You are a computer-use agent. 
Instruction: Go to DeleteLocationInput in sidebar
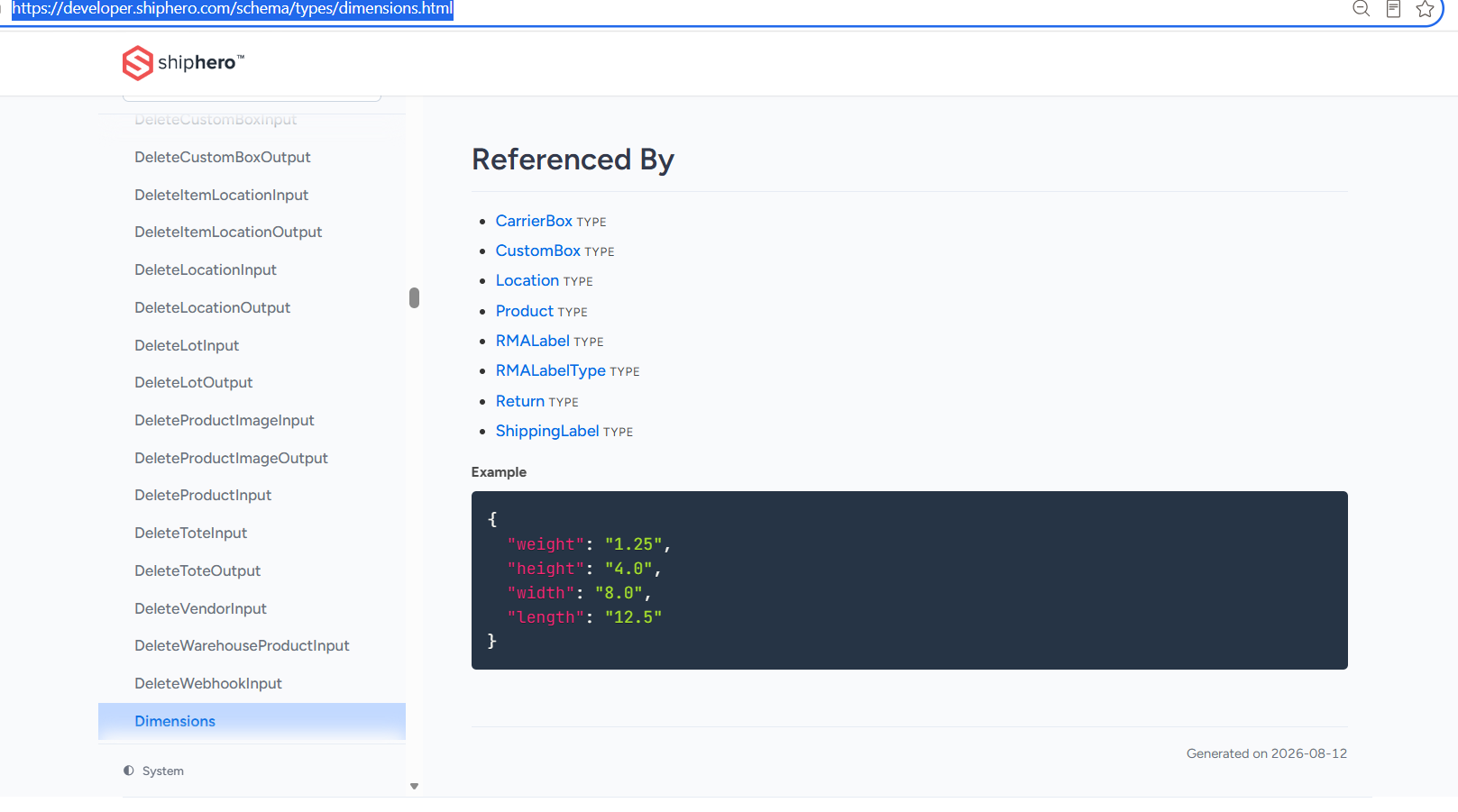coord(206,269)
